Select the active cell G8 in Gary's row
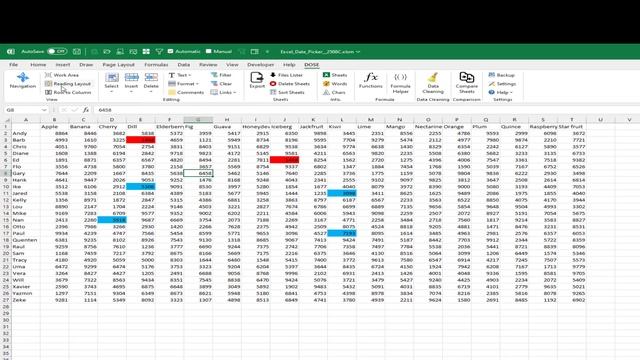Screen dimensions: 640x360 point(198,173)
